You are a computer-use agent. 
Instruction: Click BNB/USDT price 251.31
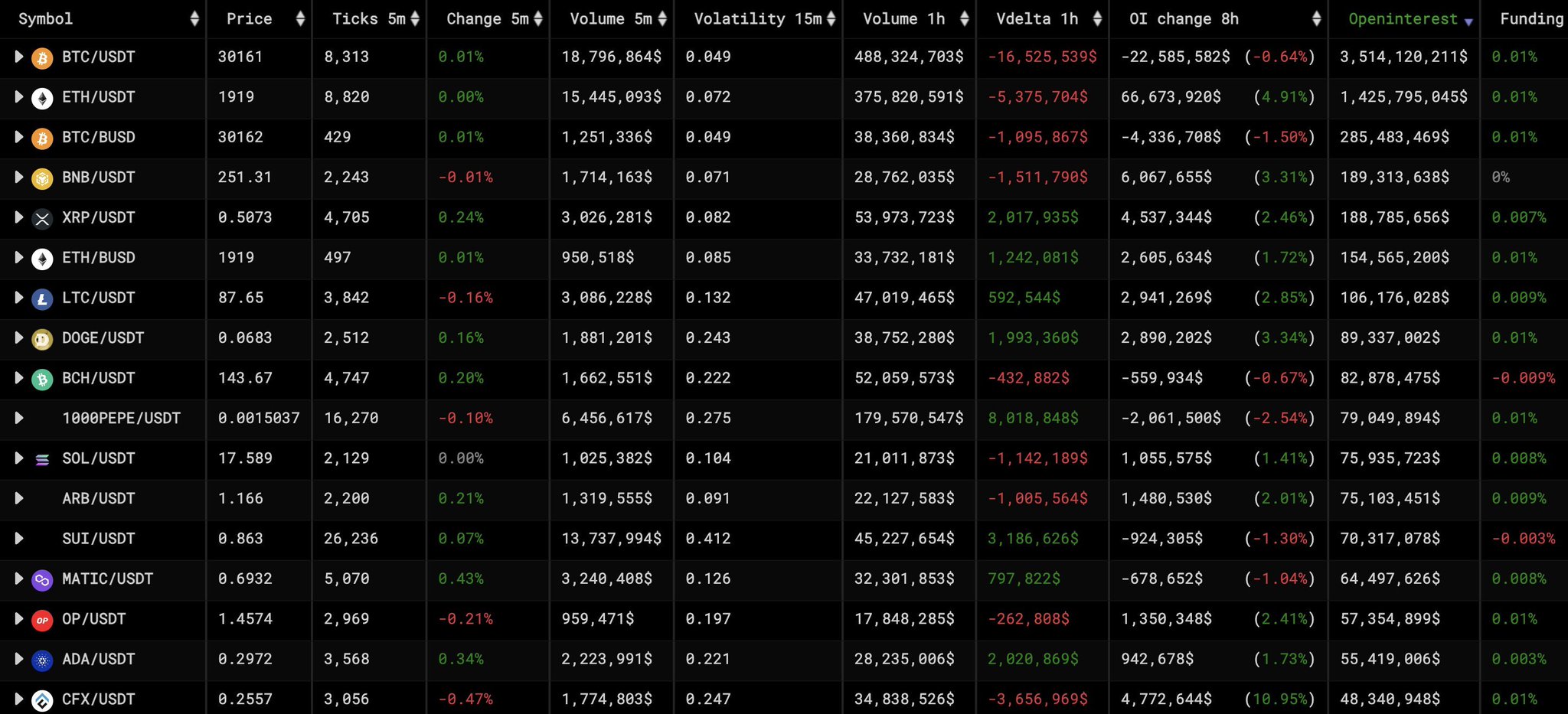245,178
